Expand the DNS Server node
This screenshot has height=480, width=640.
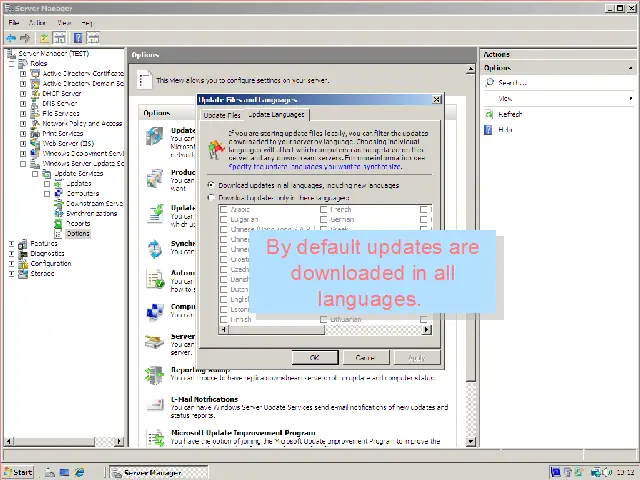[x=23, y=104]
